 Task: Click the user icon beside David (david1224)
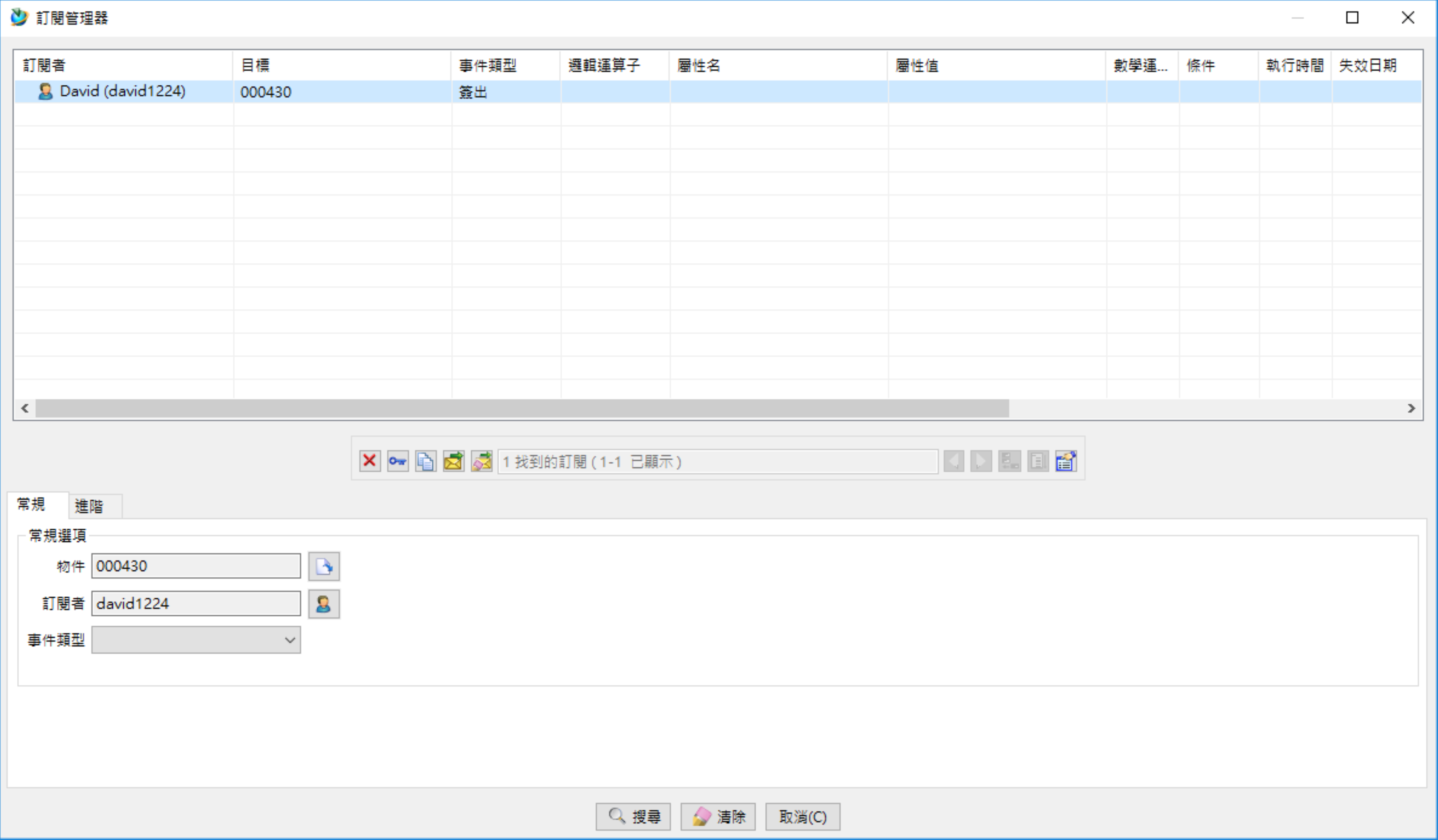pyautogui.click(x=45, y=91)
